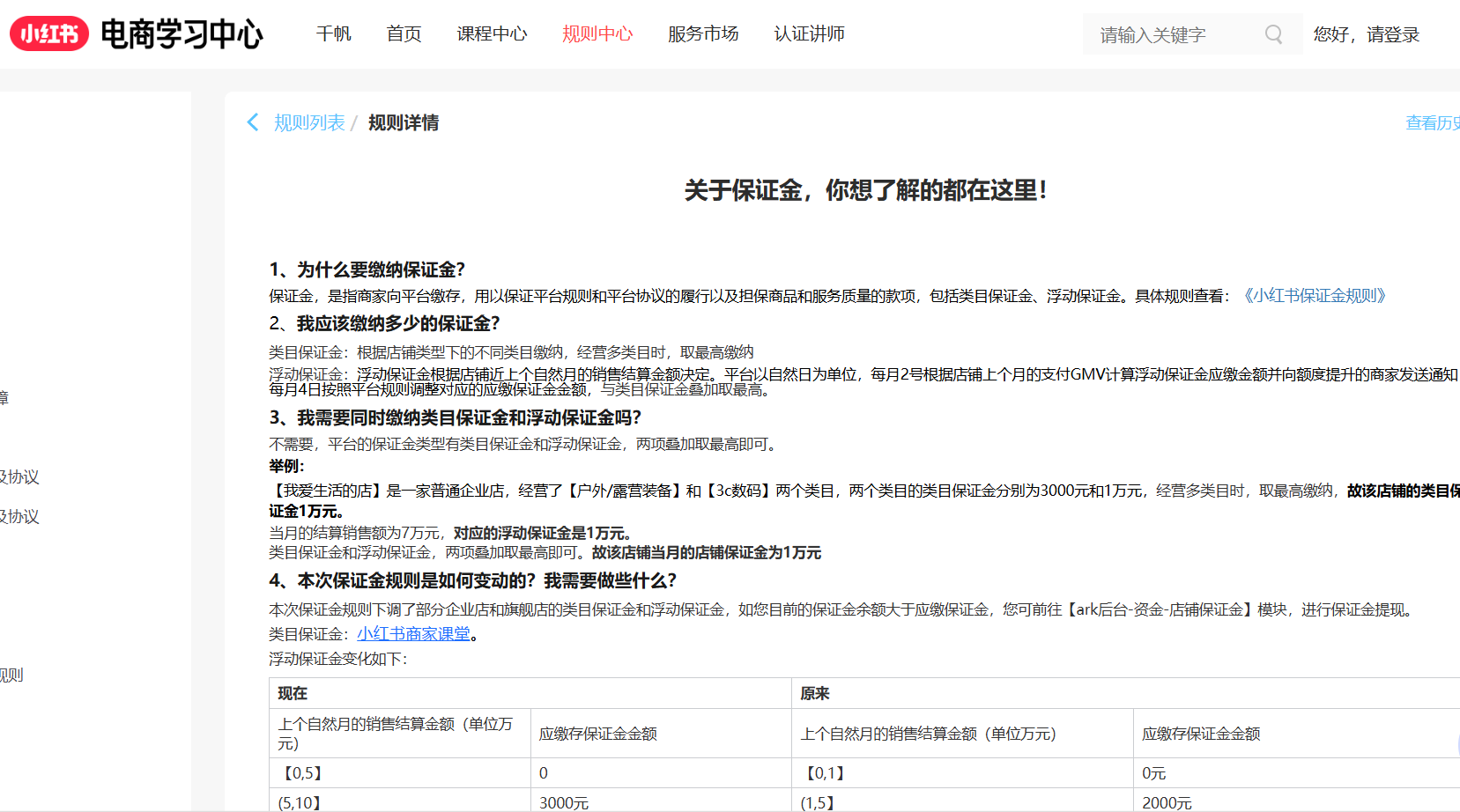Click the 2000元 table cell
Image resolution: width=1460 pixels, height=812 pixels.
(1296, 801)
